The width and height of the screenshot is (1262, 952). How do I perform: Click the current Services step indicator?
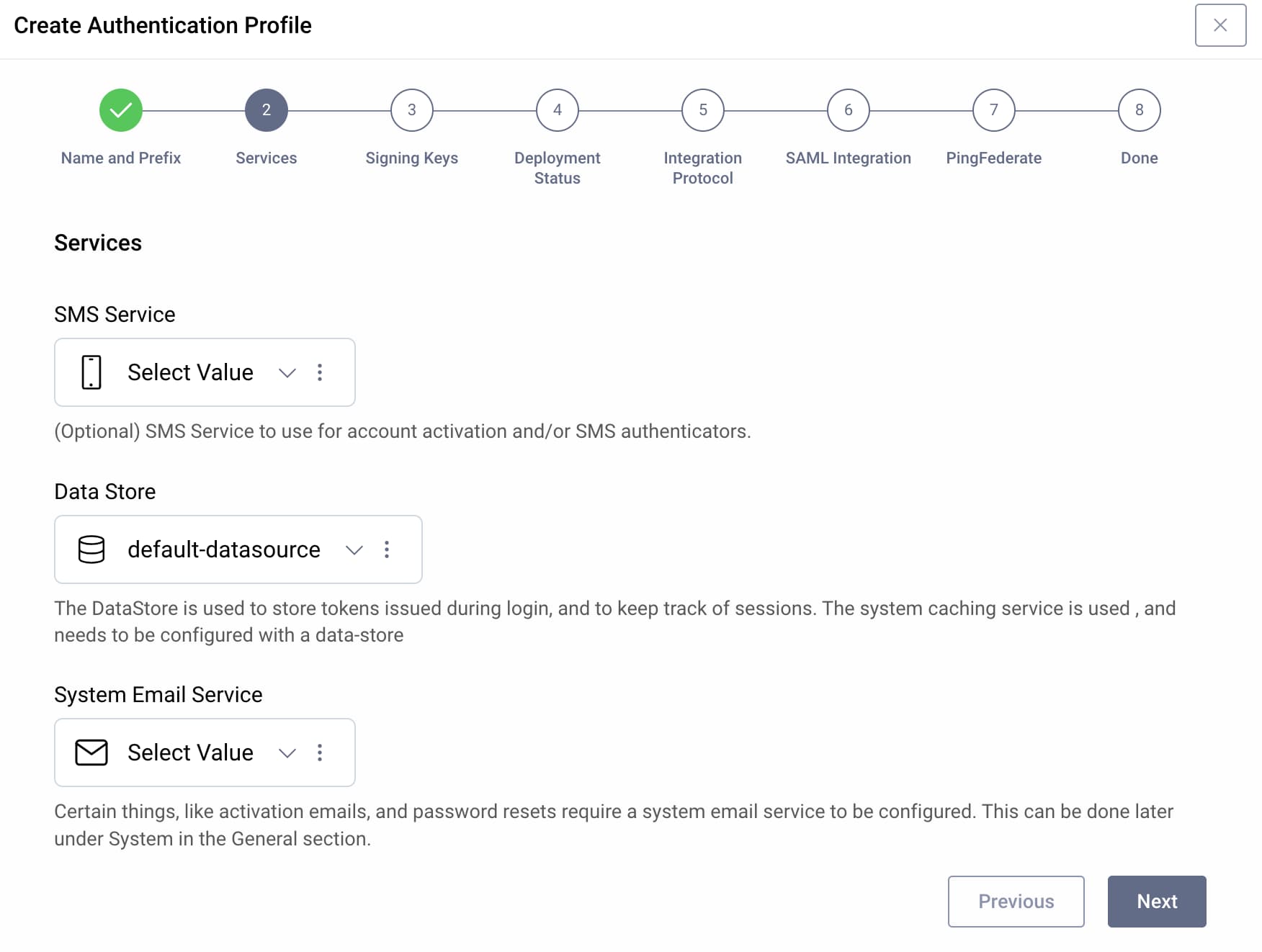[266, 109]
